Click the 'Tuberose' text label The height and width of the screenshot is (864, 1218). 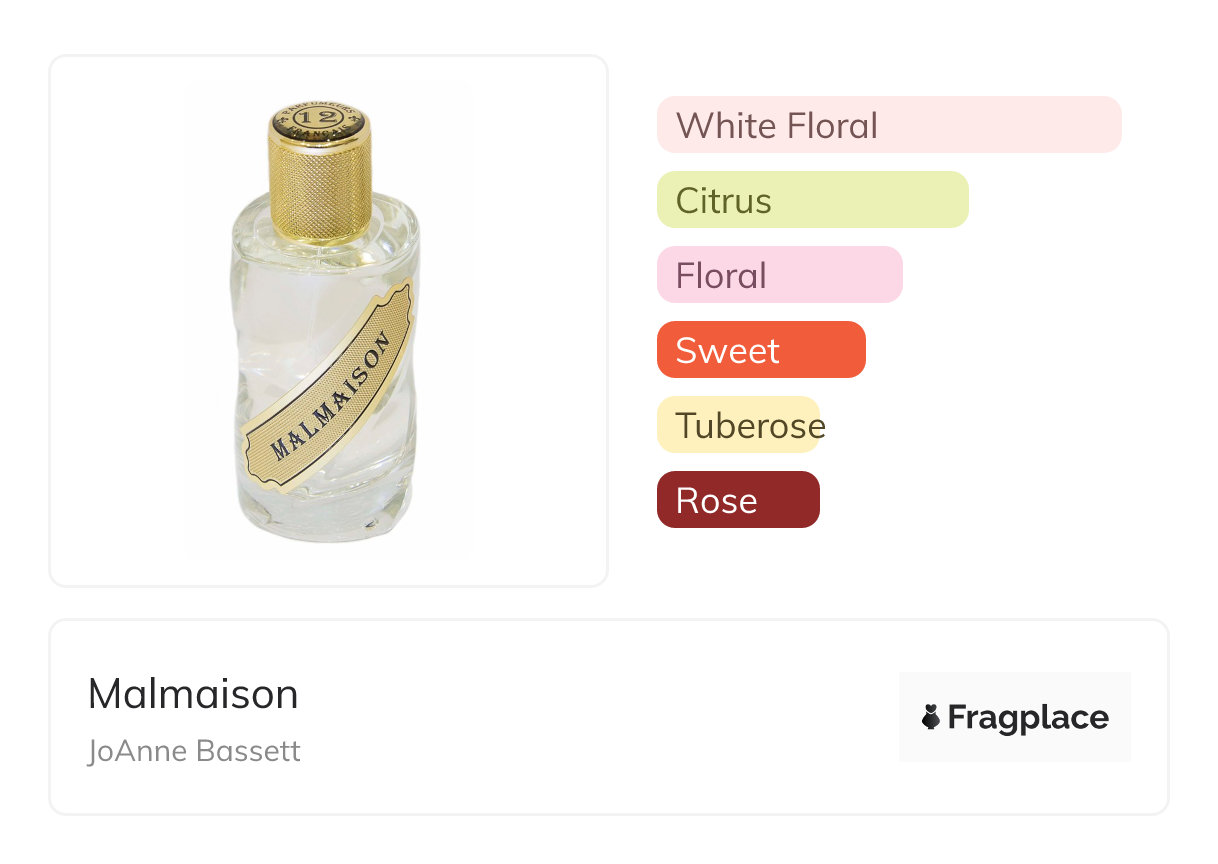click(x=750, y=426)
